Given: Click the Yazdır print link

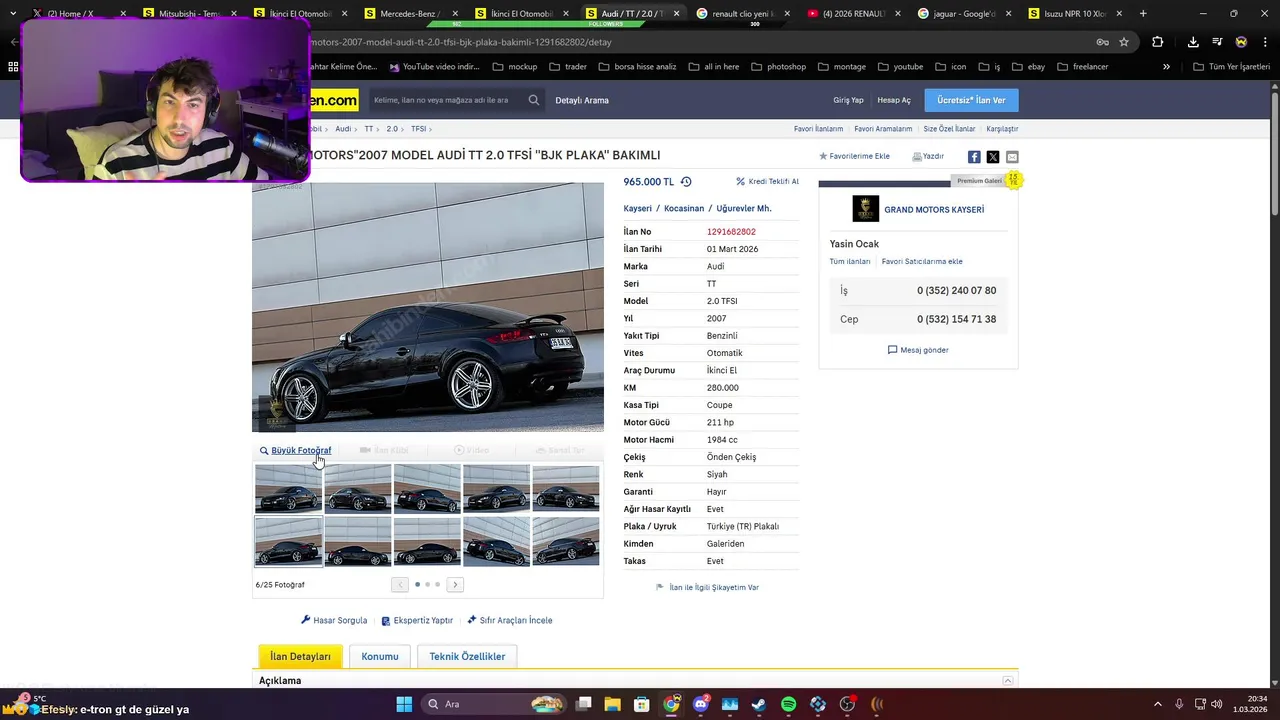Looking at the screenshot, I should pos(928,156).
